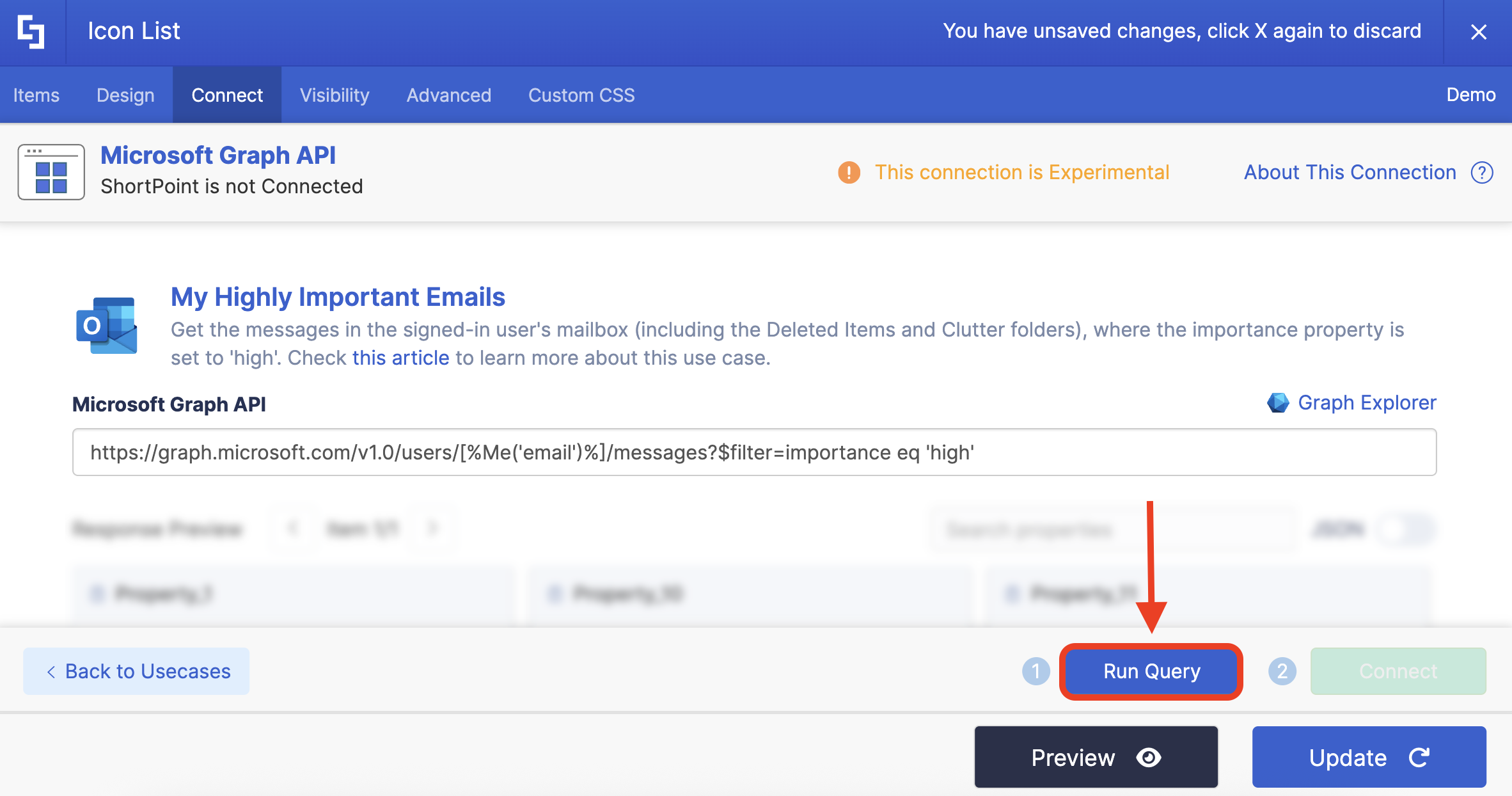Open the Advanced tab

[x=448, y=95]
